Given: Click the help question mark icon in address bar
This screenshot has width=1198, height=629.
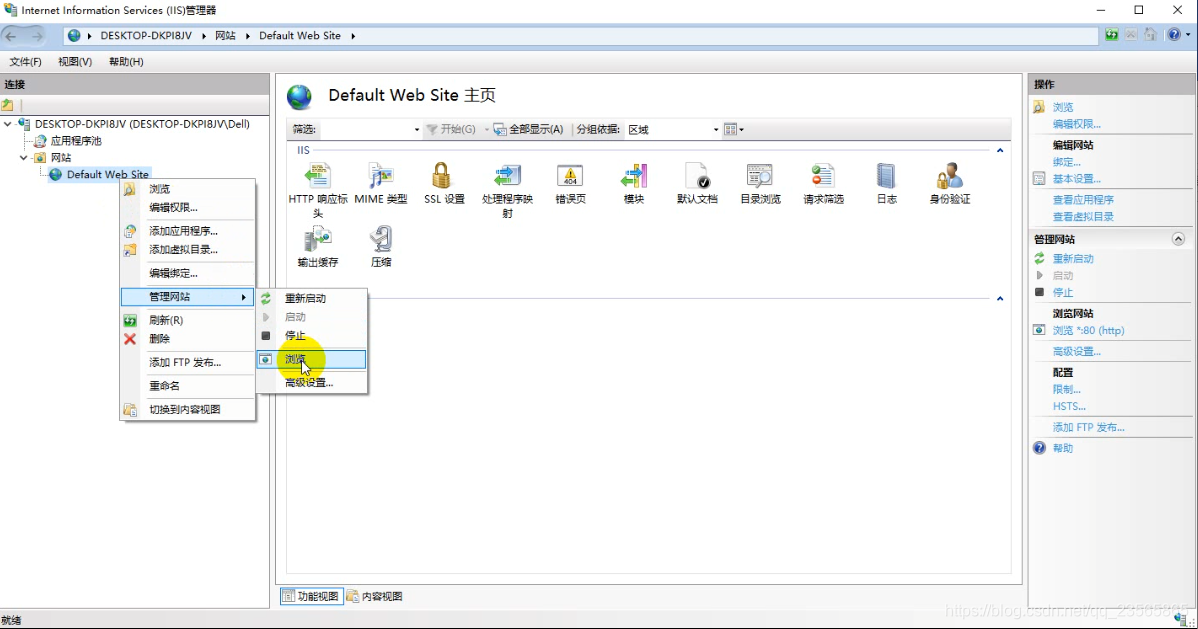Looking at the screenshot, I should click(x=1174, y=35).
